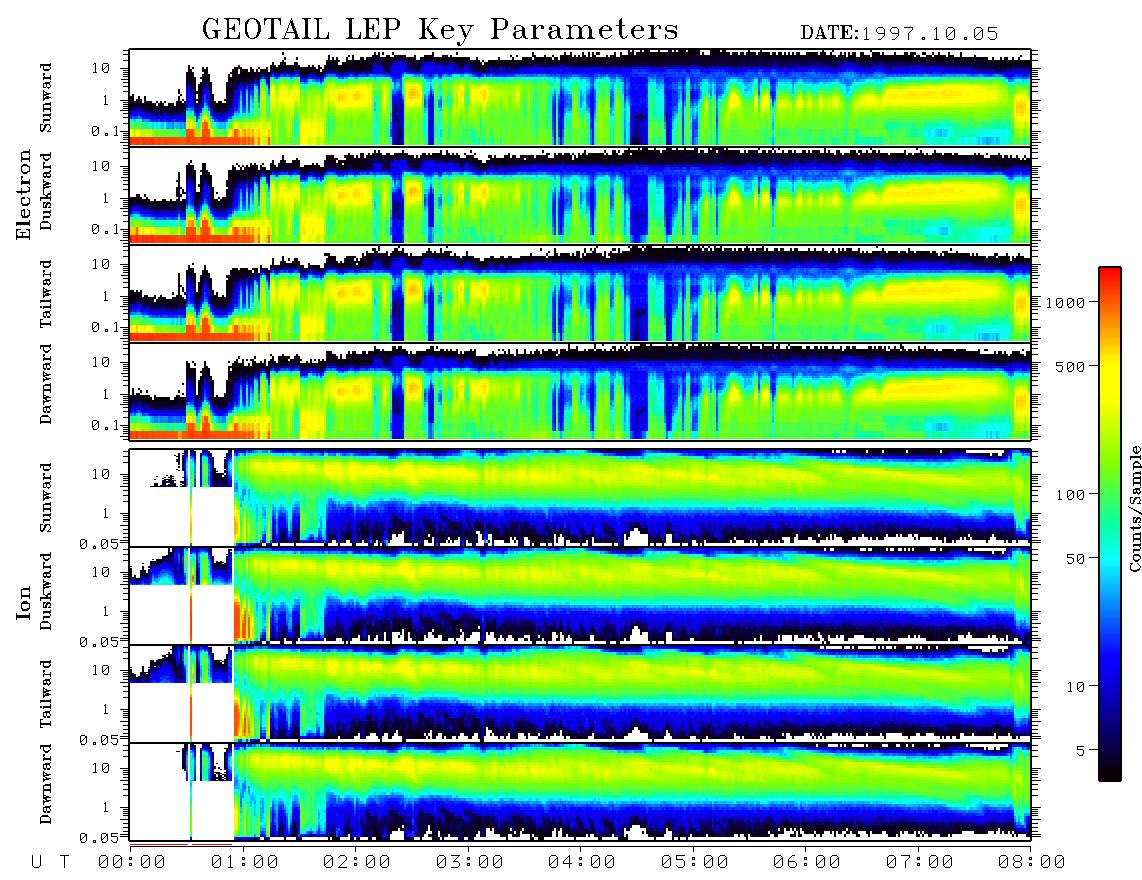This screenshot has height=880, width=1142.
Task: Select the 02:00 time tick label
Action: pyautogui.click(x=357, y=862)
